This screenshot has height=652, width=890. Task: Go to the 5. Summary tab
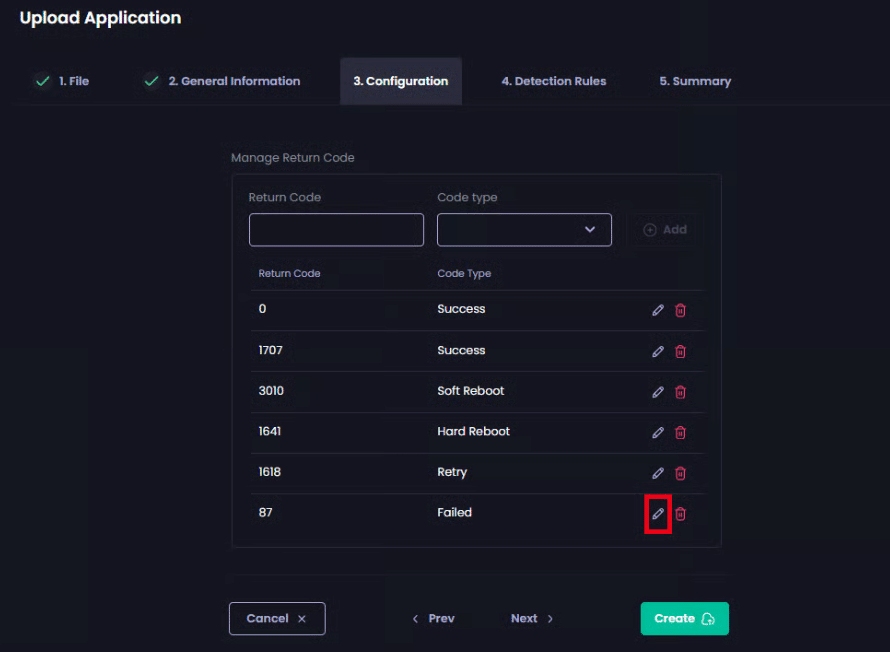[x=694, y=82]
